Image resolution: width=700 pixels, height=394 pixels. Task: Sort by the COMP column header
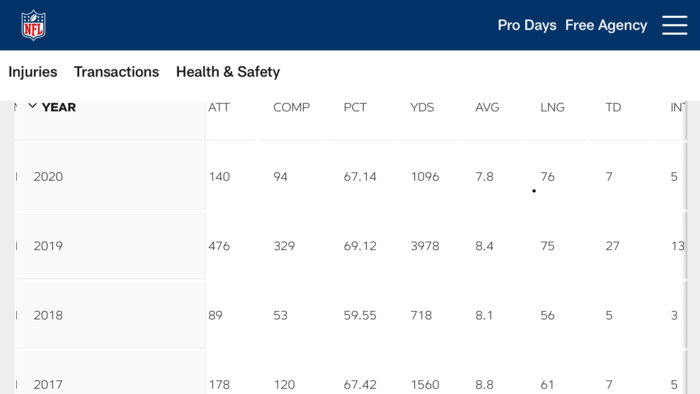pos(292,108)
